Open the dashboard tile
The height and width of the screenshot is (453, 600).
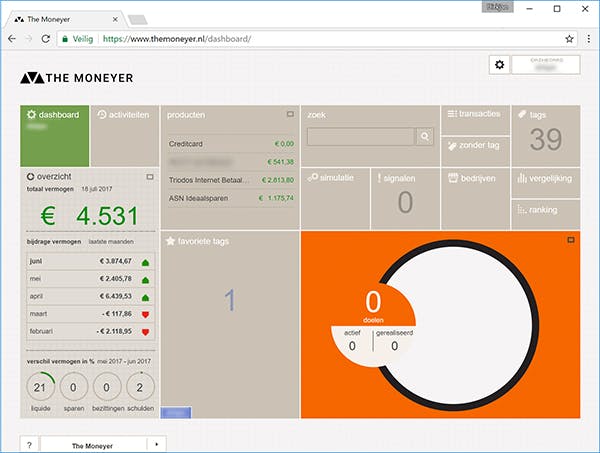coord(55,136)
